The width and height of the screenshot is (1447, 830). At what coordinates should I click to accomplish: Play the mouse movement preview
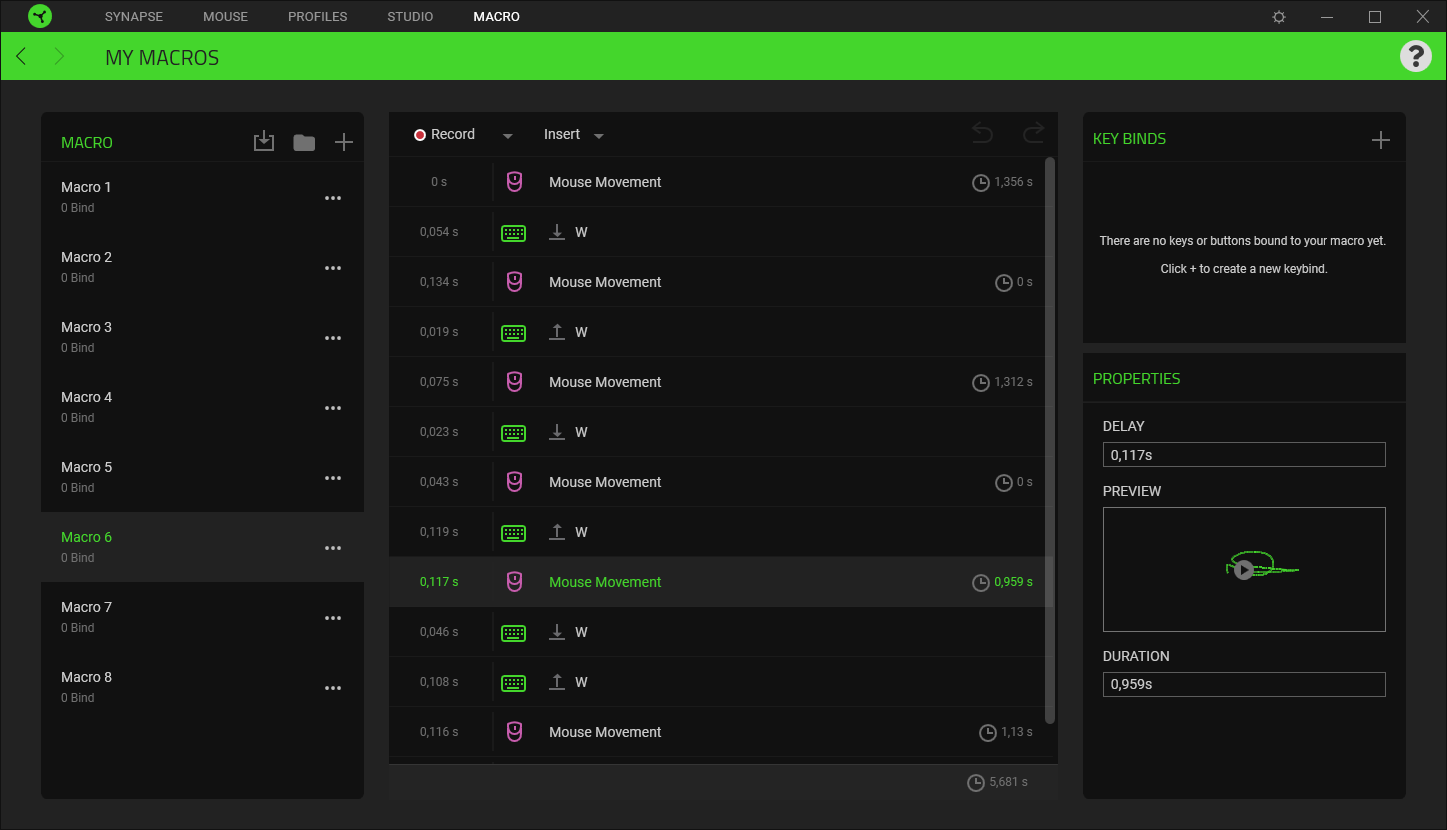1243,569
